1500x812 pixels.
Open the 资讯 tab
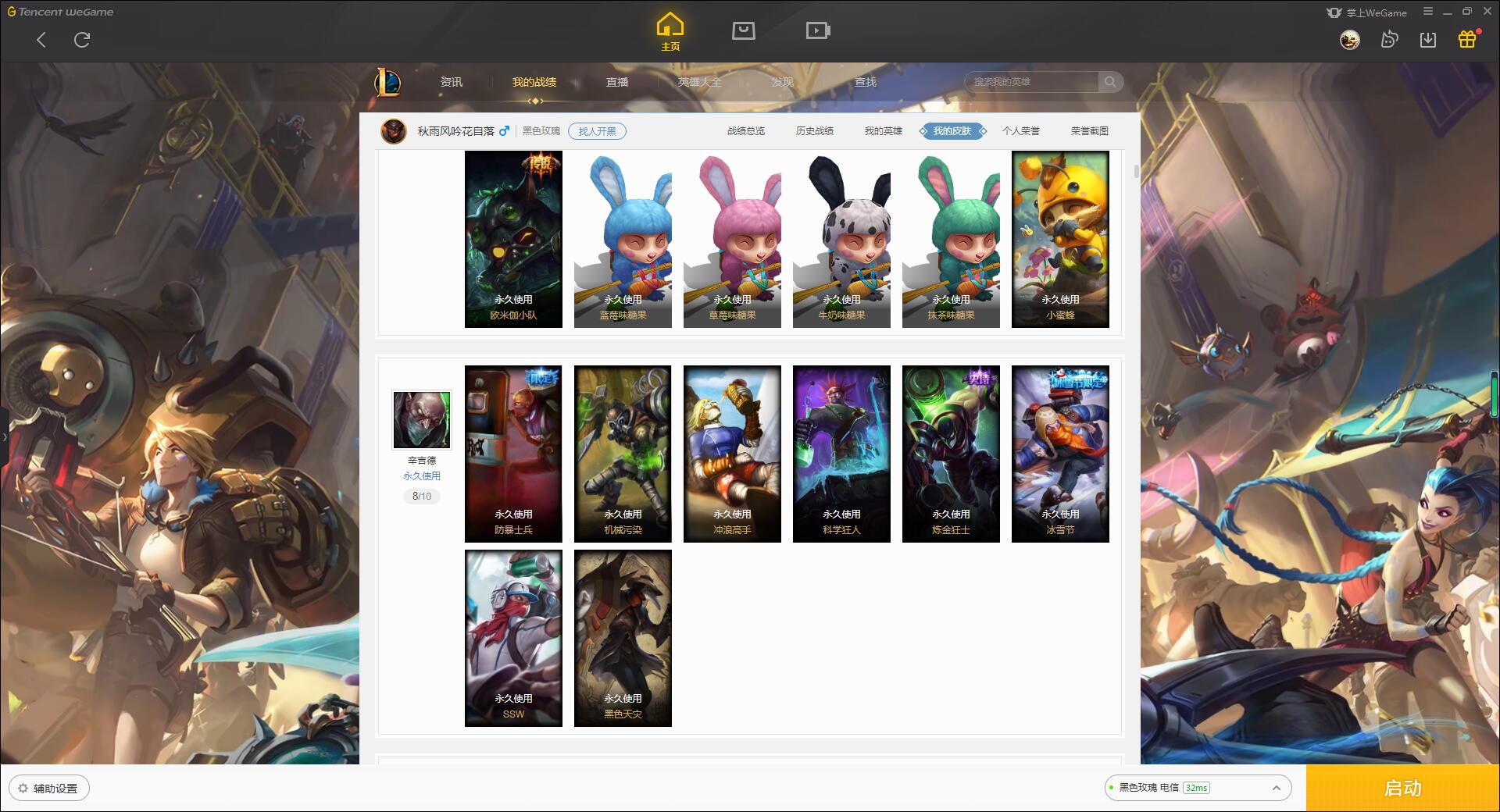[452, 82]
